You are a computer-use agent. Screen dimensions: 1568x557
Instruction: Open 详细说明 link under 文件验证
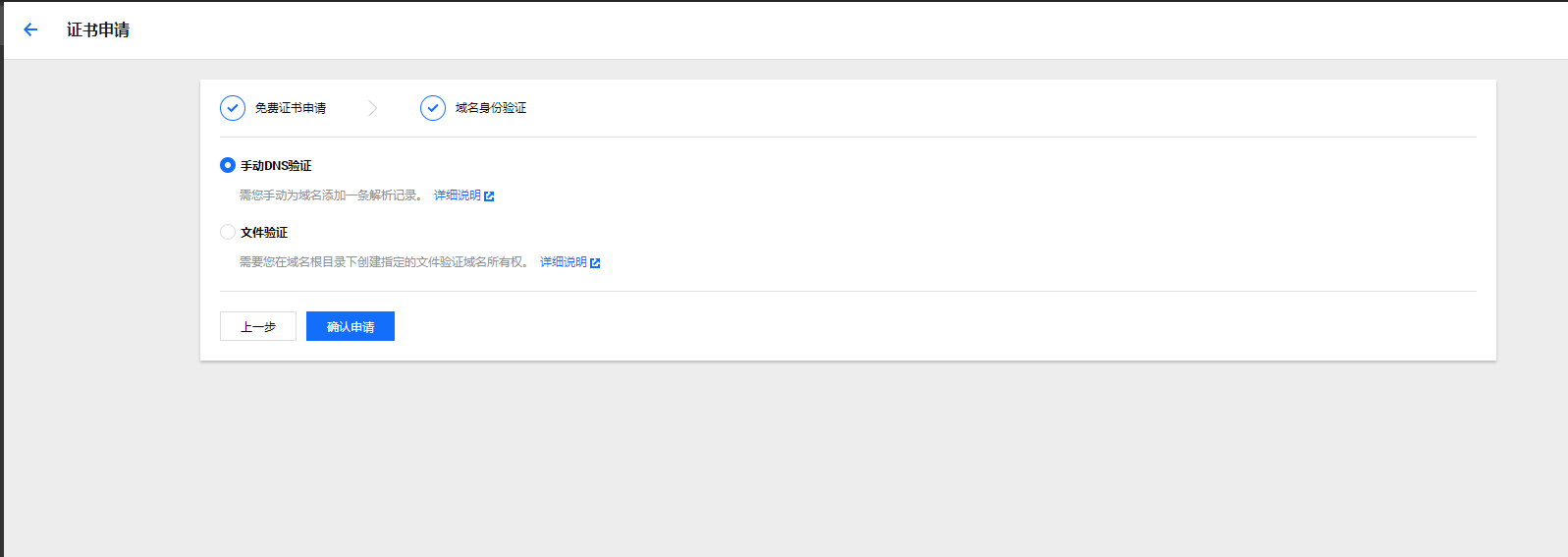pyautogui.click(x=564, y=262)
